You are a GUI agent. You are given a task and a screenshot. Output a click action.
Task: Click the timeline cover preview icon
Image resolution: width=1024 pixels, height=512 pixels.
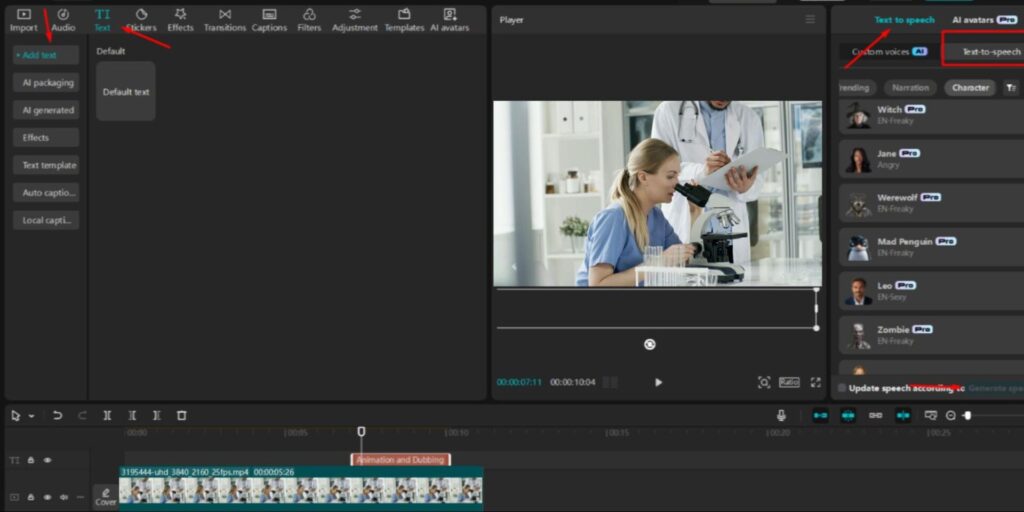(931, 415)
